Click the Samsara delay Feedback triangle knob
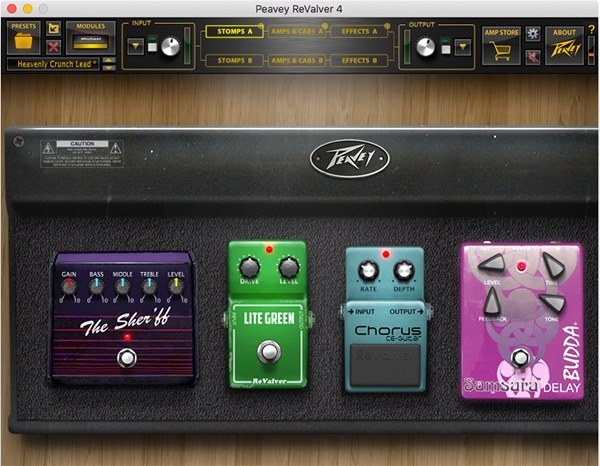Viewport: 600px width, 466px height. 492,301
